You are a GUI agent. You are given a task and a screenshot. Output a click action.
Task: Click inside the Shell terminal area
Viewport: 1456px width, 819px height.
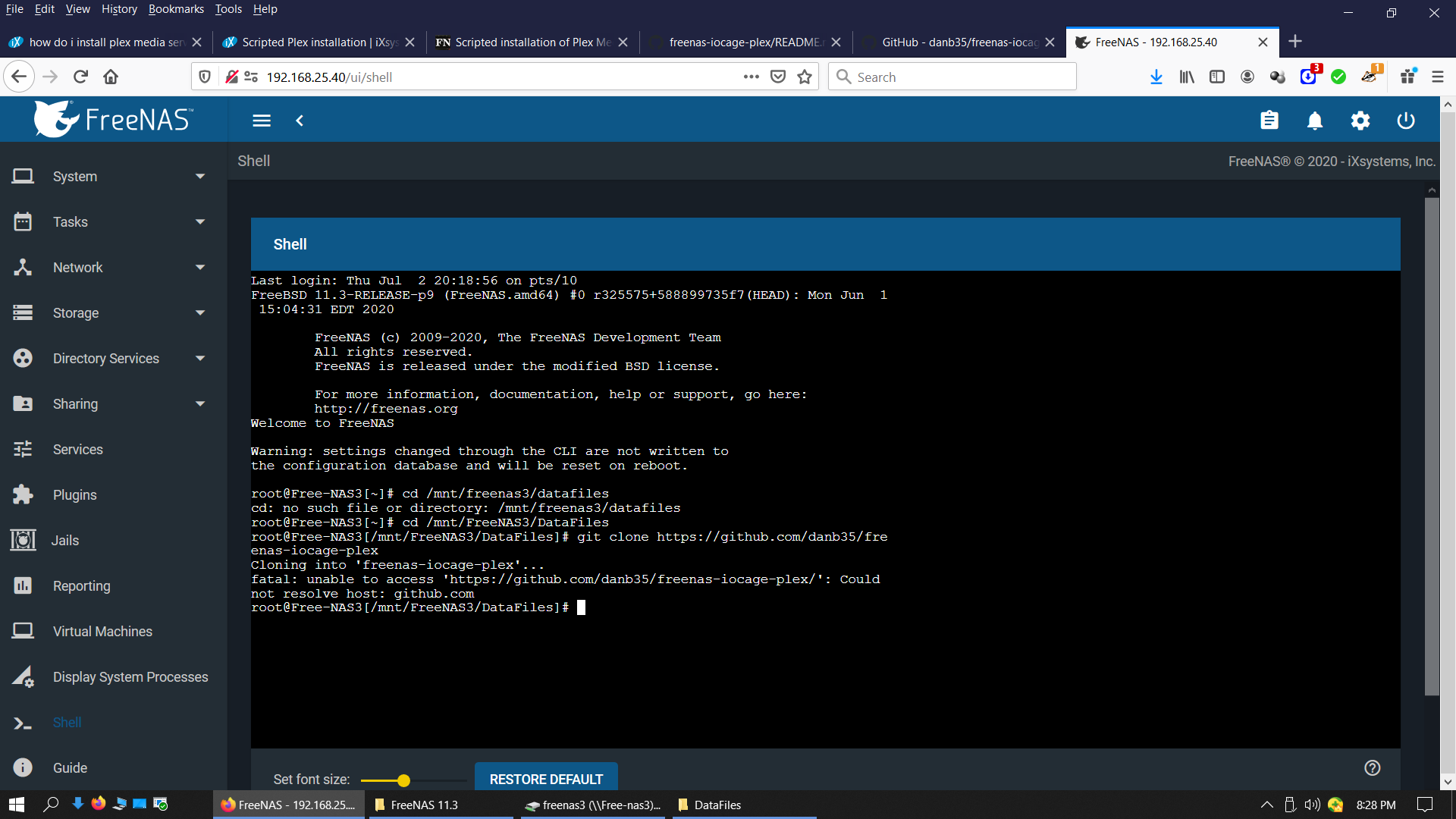click(x=825, y=509)
